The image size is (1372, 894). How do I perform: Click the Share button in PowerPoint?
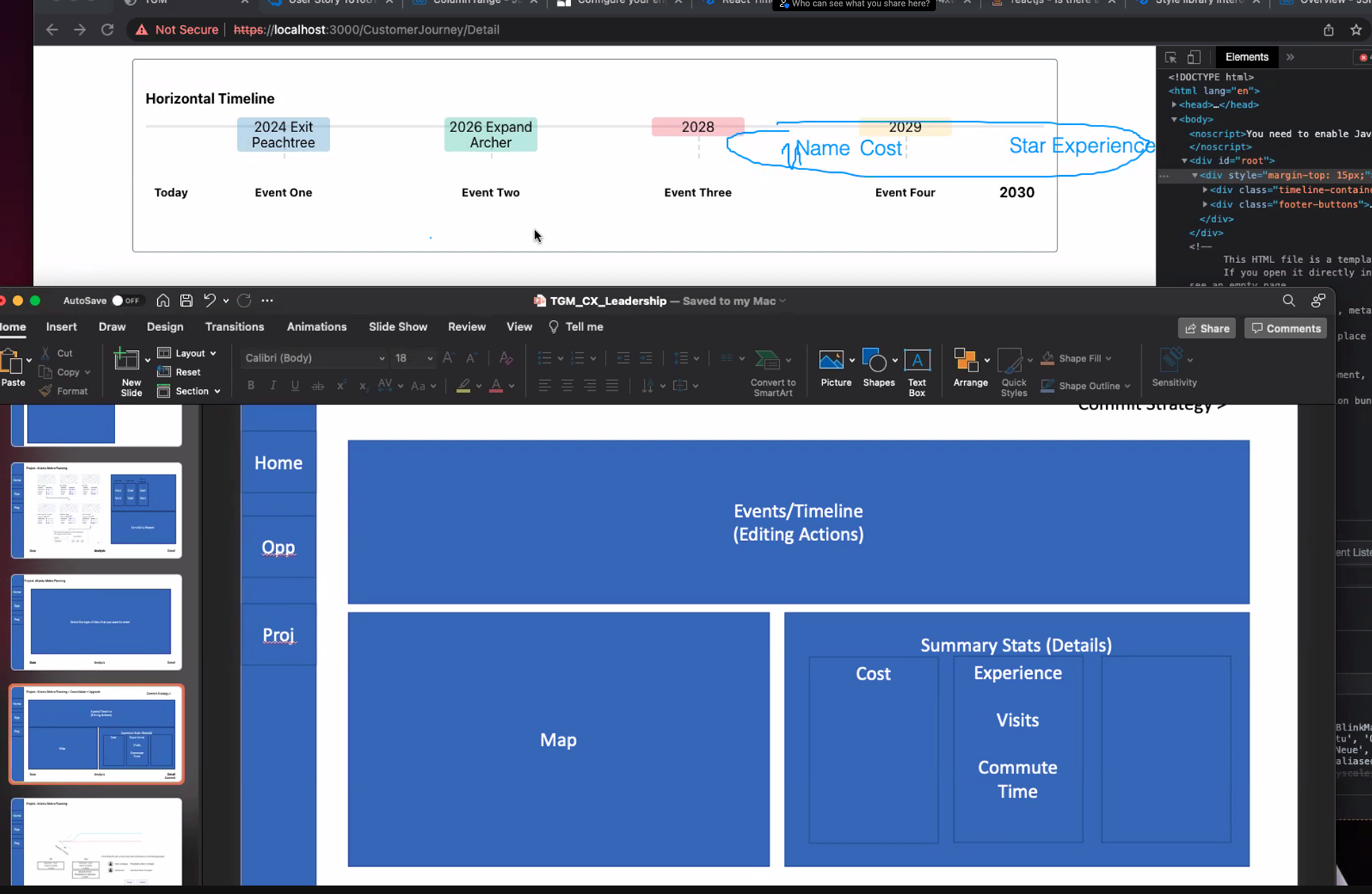1207,329
